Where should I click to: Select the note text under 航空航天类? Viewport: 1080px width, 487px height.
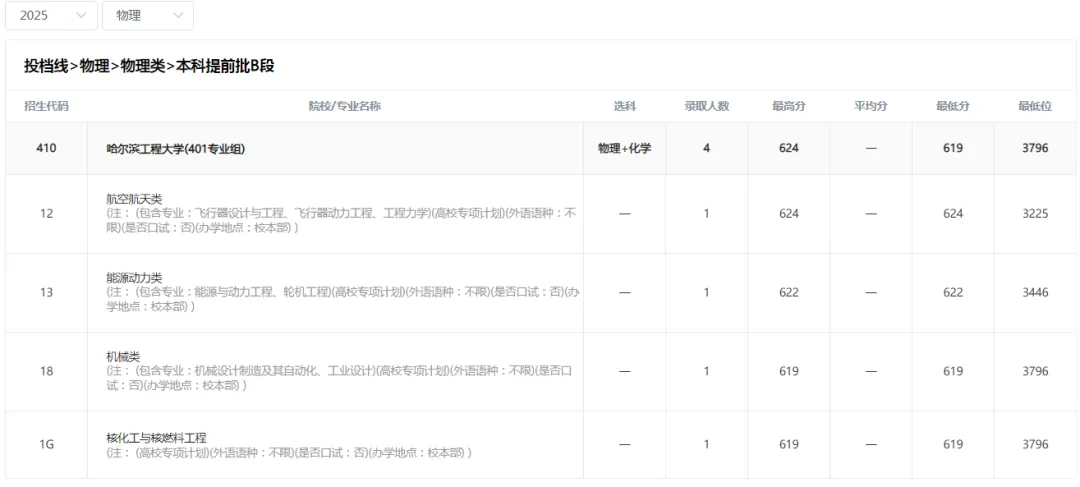point(341,220)
